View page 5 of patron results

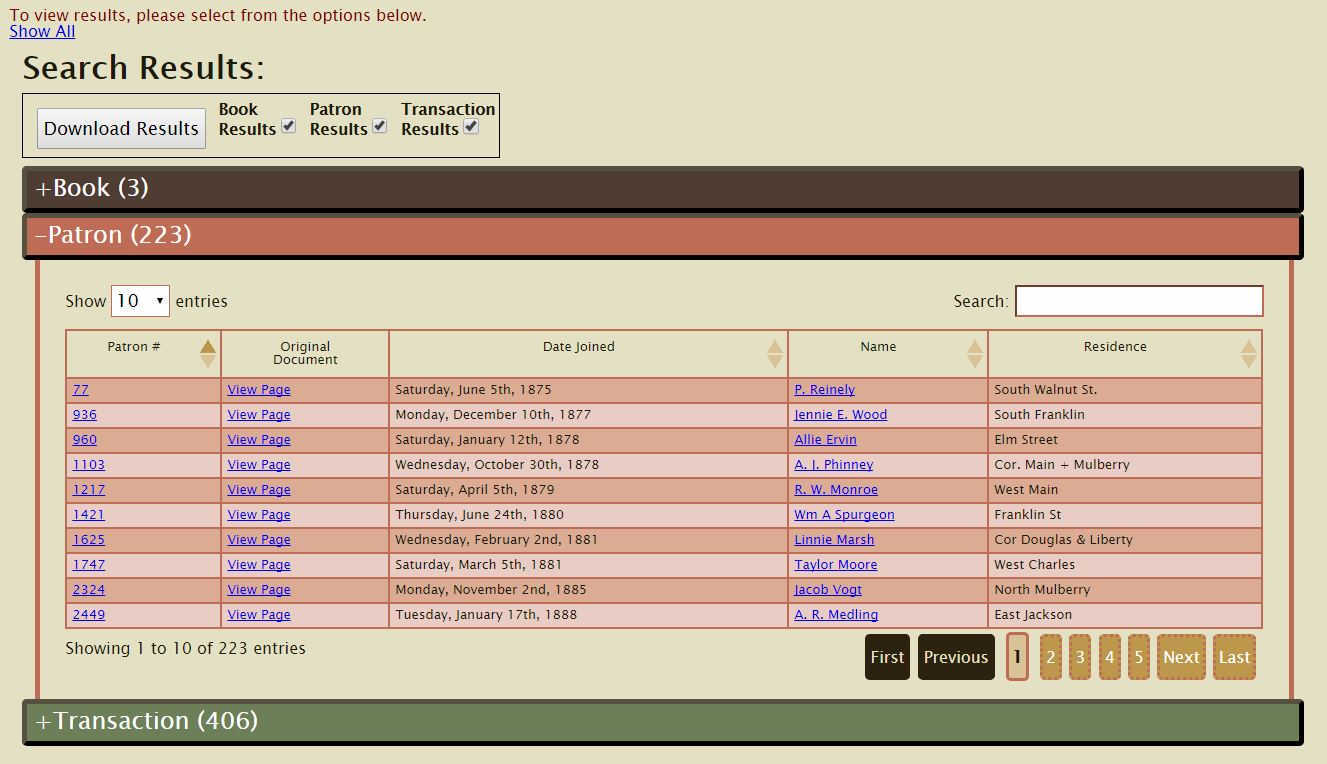tap(1138, 657)
